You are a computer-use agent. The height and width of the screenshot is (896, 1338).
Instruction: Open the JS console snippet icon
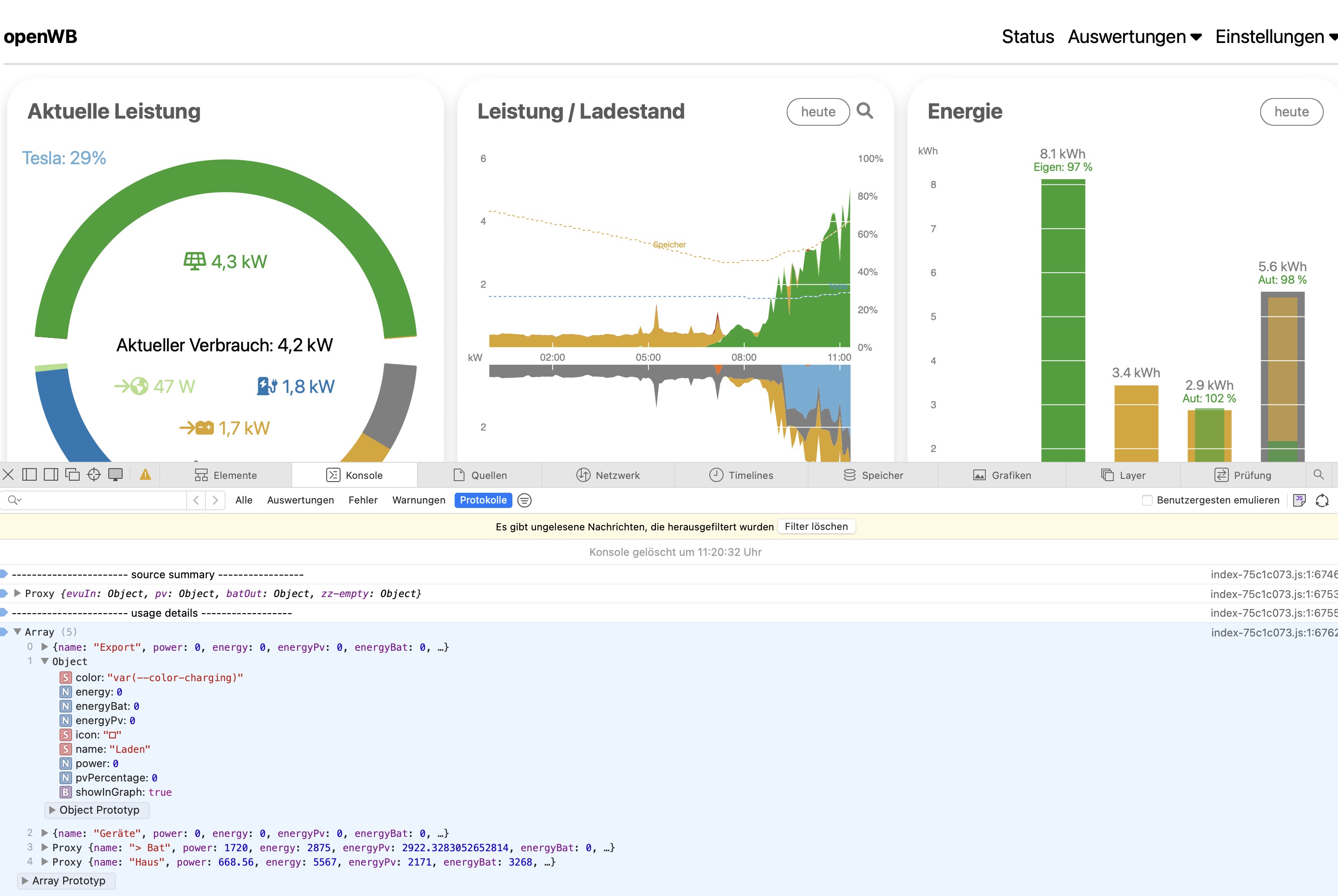(x=1299, y=500)
